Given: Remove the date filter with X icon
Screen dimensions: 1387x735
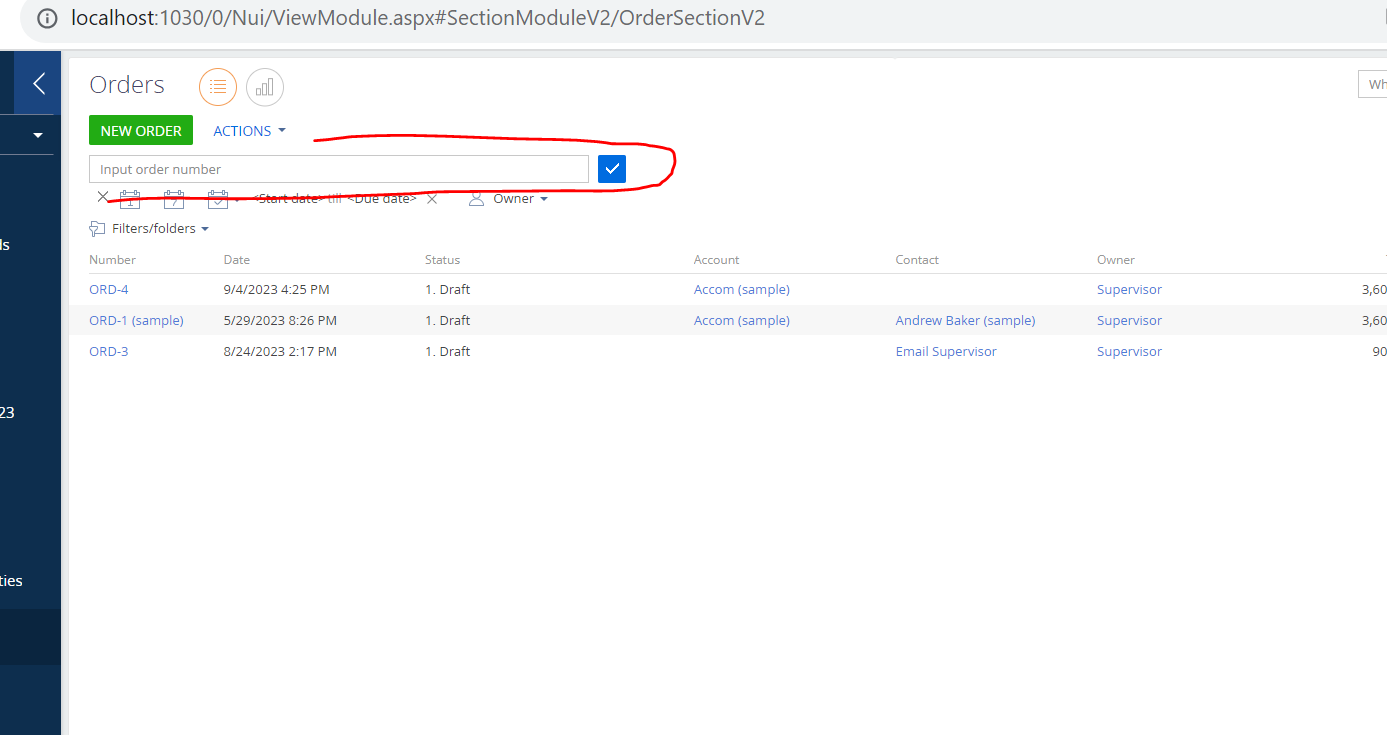Looking at the screenshot, I should point(103,197).
